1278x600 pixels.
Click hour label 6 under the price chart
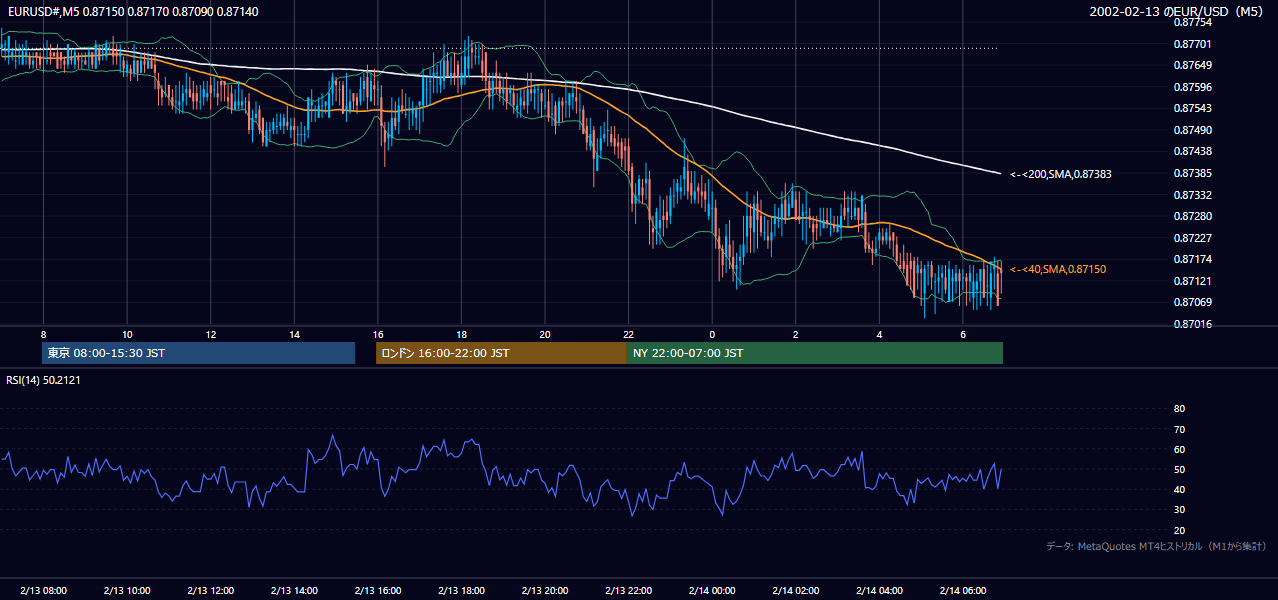[962, 334]
